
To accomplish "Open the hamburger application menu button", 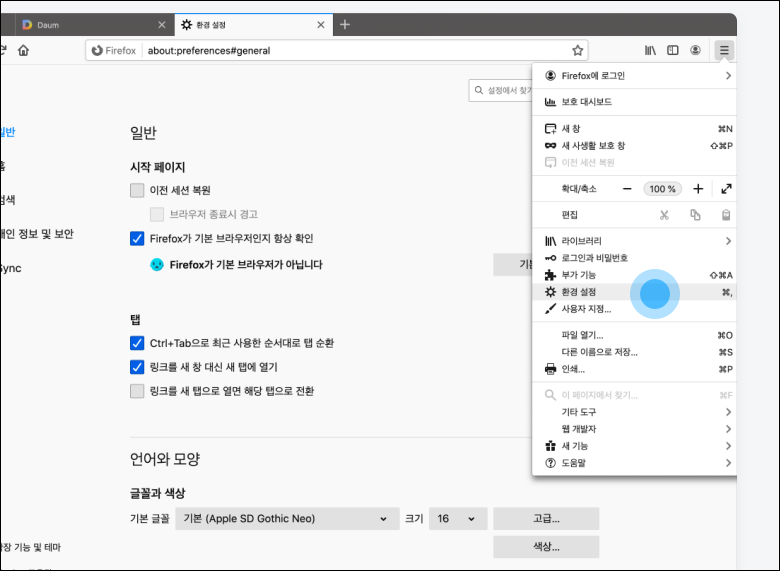I will pos(724,50).
